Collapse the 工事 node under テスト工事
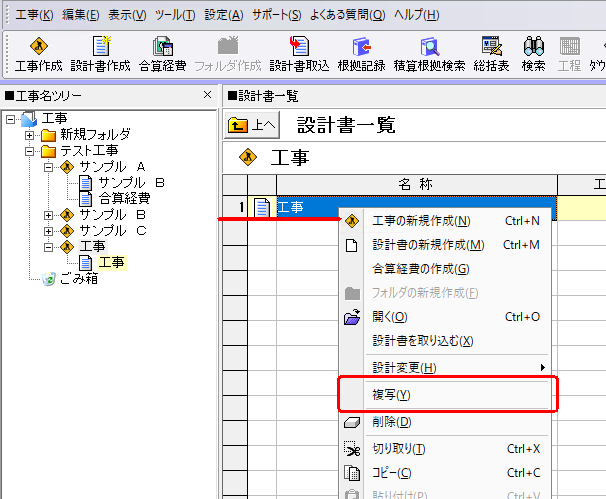 tap(48, 247)
